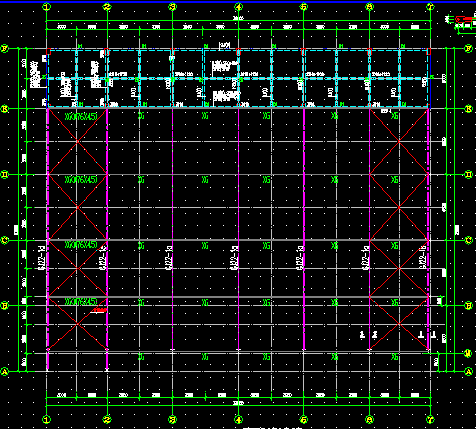
Task: Select top grid bubble for axis 4
Action: tap(238, 6)
